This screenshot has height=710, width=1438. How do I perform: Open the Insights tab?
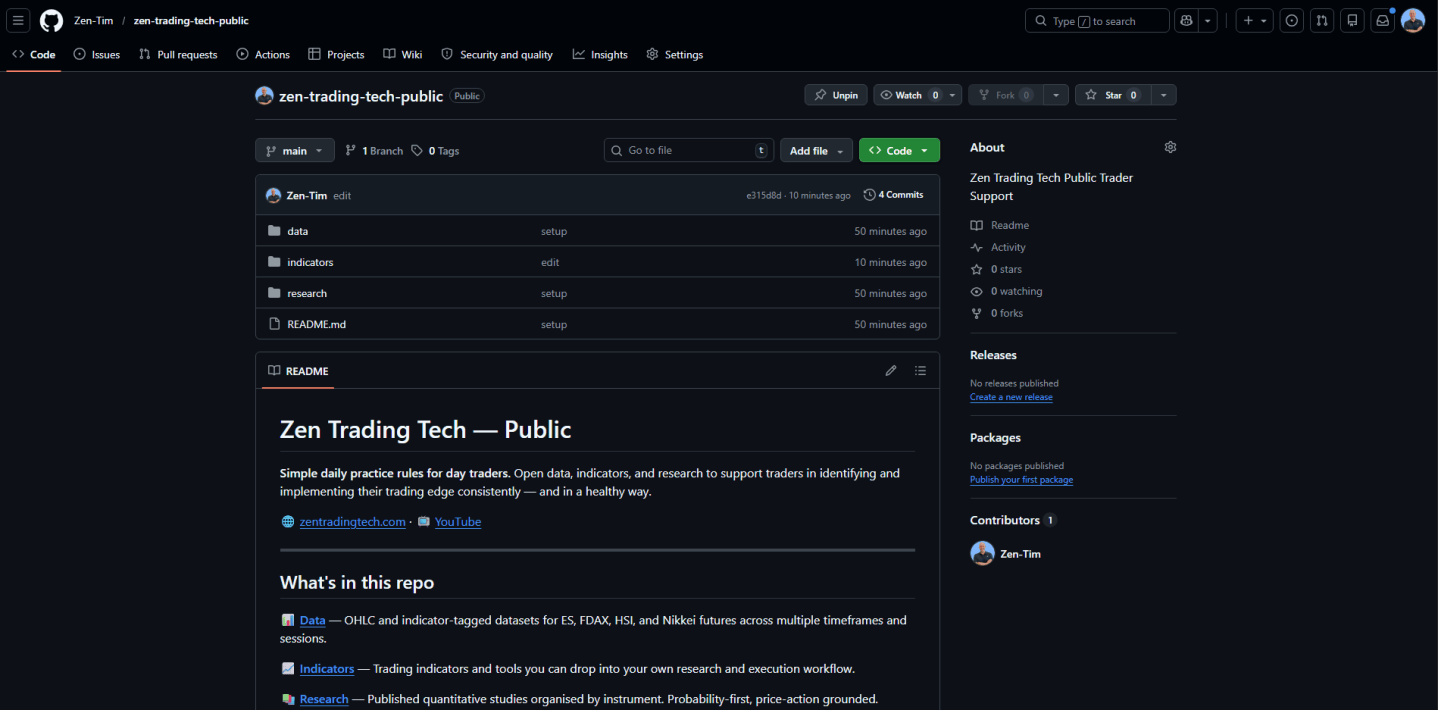(600, 55)
